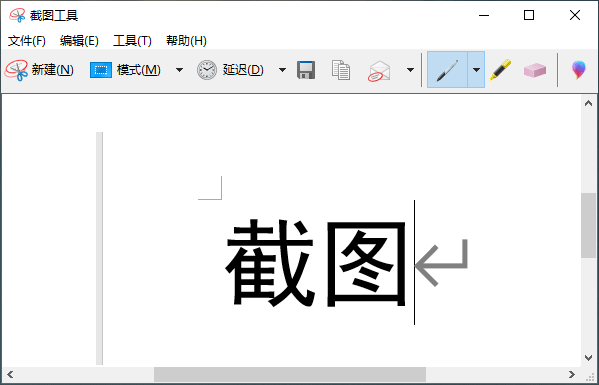This screenshot has height=385, width=599.
Task: Click the New snip scissors icon
Action: tap(16, 70)
